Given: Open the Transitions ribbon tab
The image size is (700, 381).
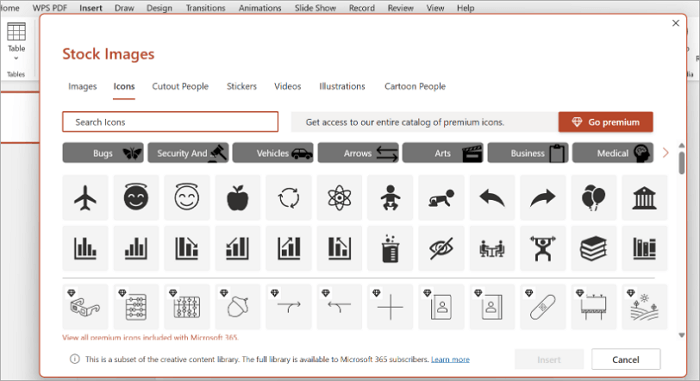Looking at the screenshot, I should coord(205,8).
